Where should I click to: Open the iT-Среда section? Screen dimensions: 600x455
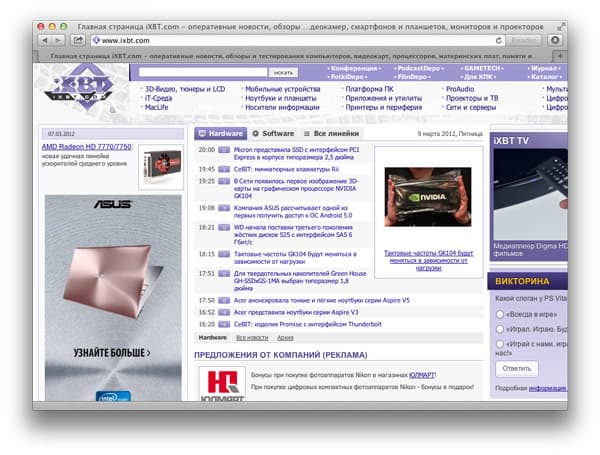click(x=158, y=98)
